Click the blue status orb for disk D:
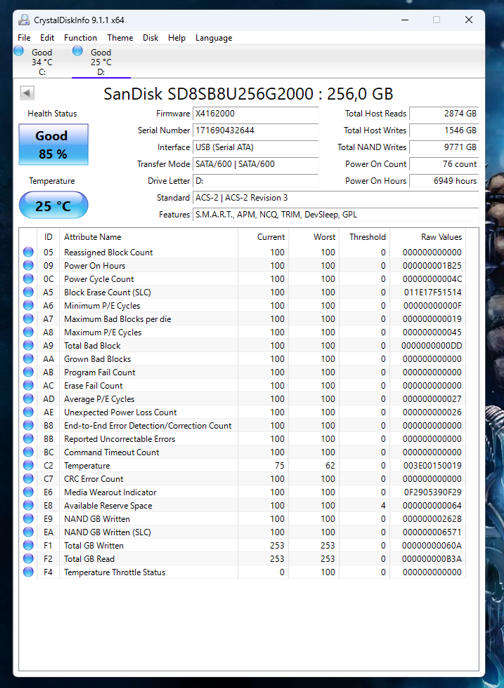Viewport: 504px width, 688px height. pyautogui.click(x=78, y=51)
